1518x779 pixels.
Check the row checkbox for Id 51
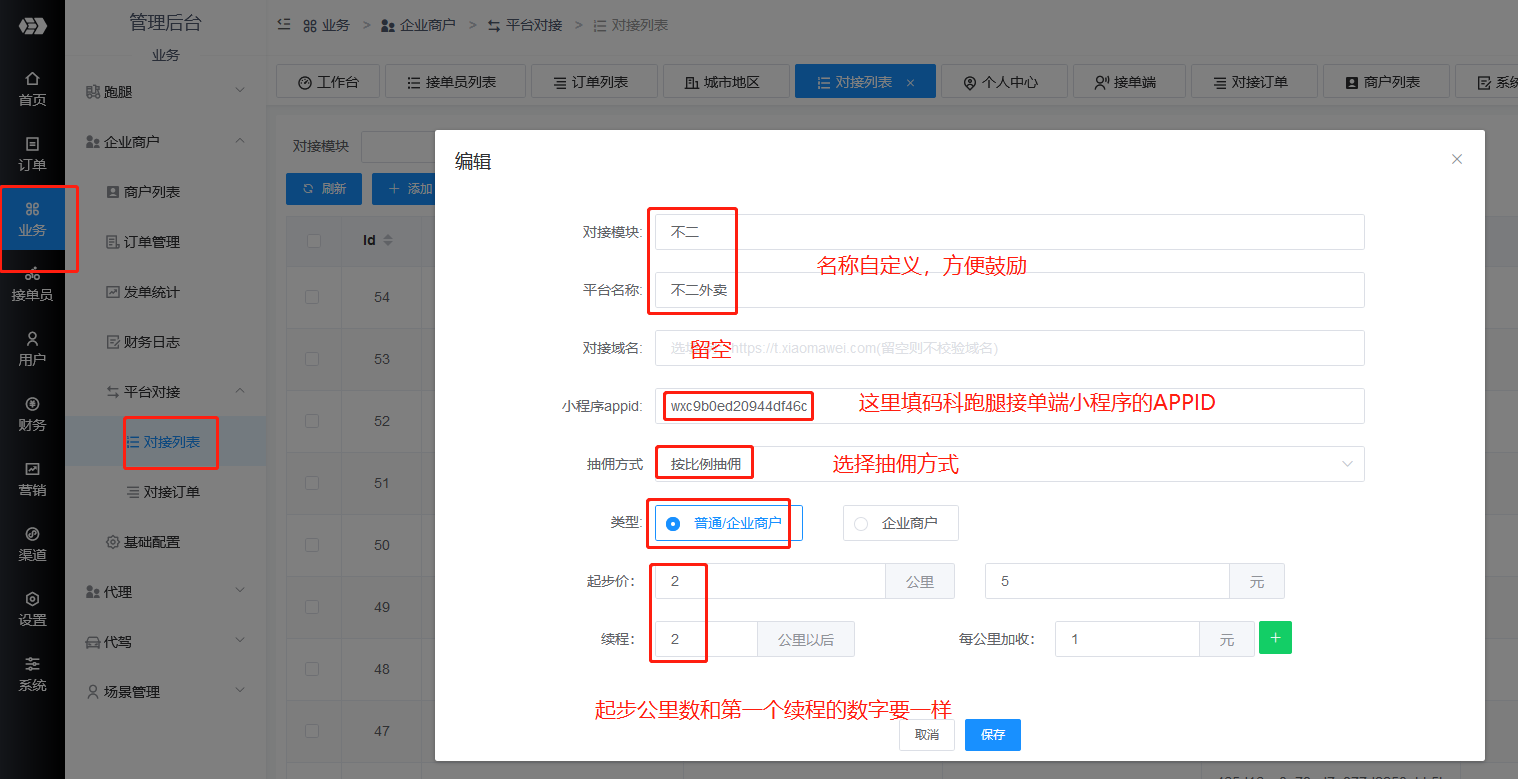(x=313, y=483)
